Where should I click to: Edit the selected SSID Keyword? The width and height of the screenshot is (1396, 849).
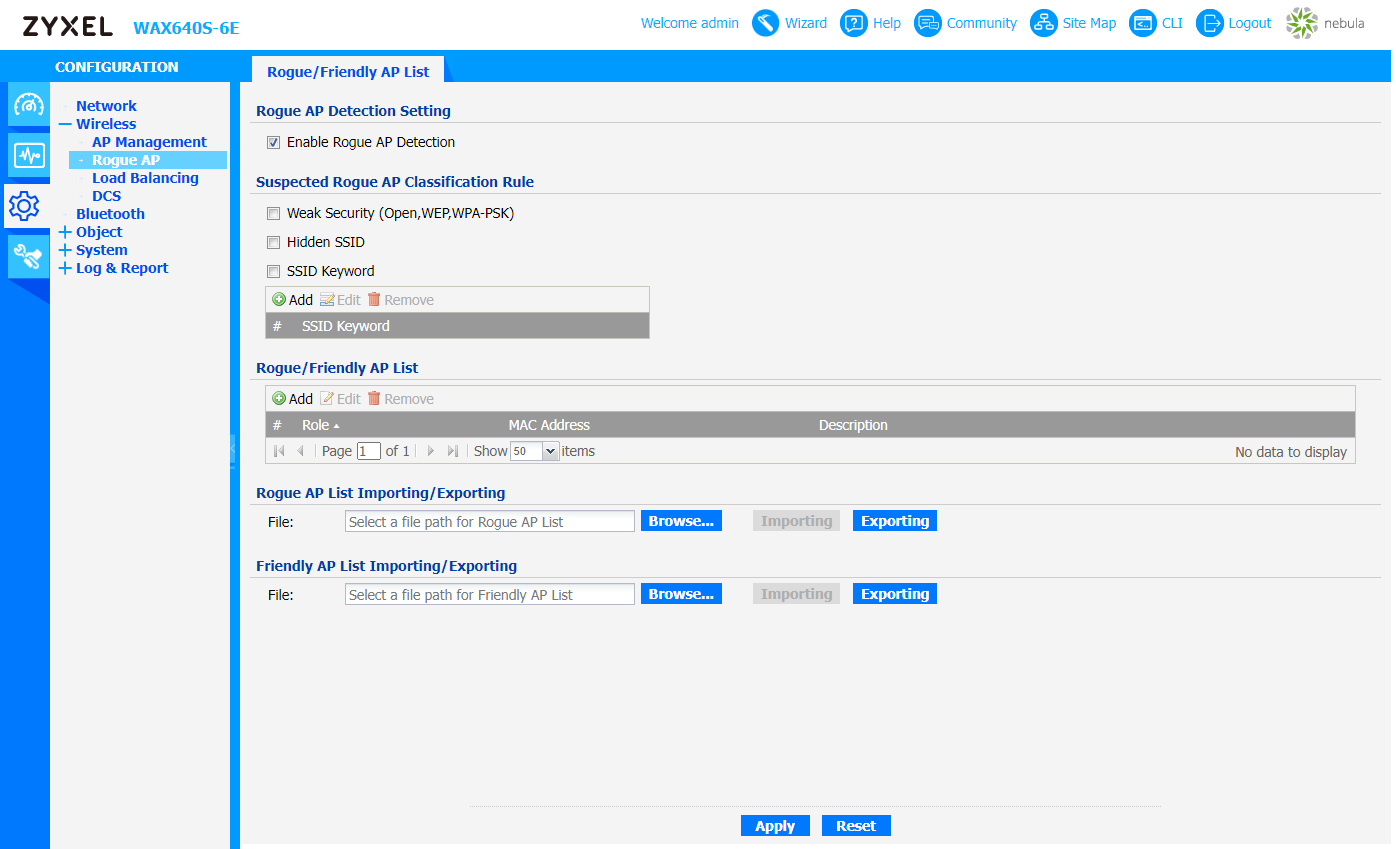(x=340, y=300)
